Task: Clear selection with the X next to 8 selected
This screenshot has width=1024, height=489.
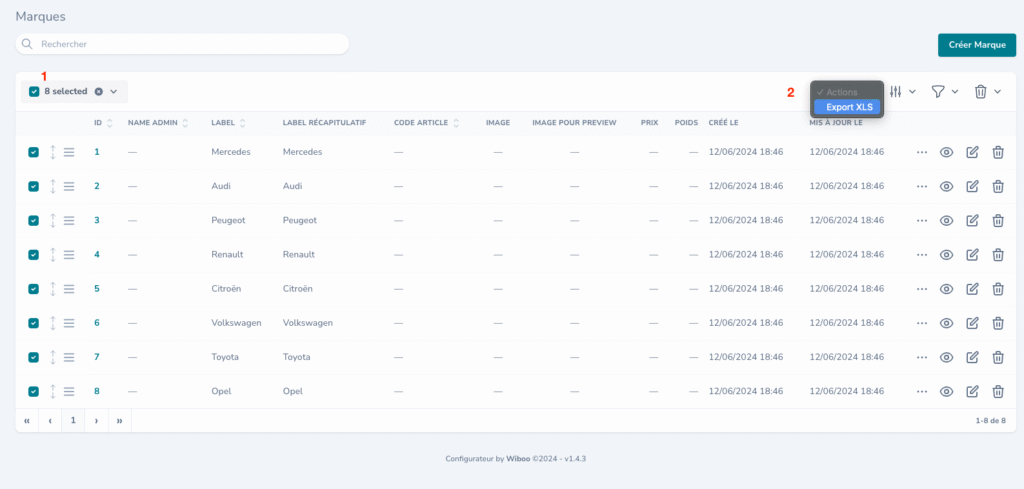Action: point(98,91)
